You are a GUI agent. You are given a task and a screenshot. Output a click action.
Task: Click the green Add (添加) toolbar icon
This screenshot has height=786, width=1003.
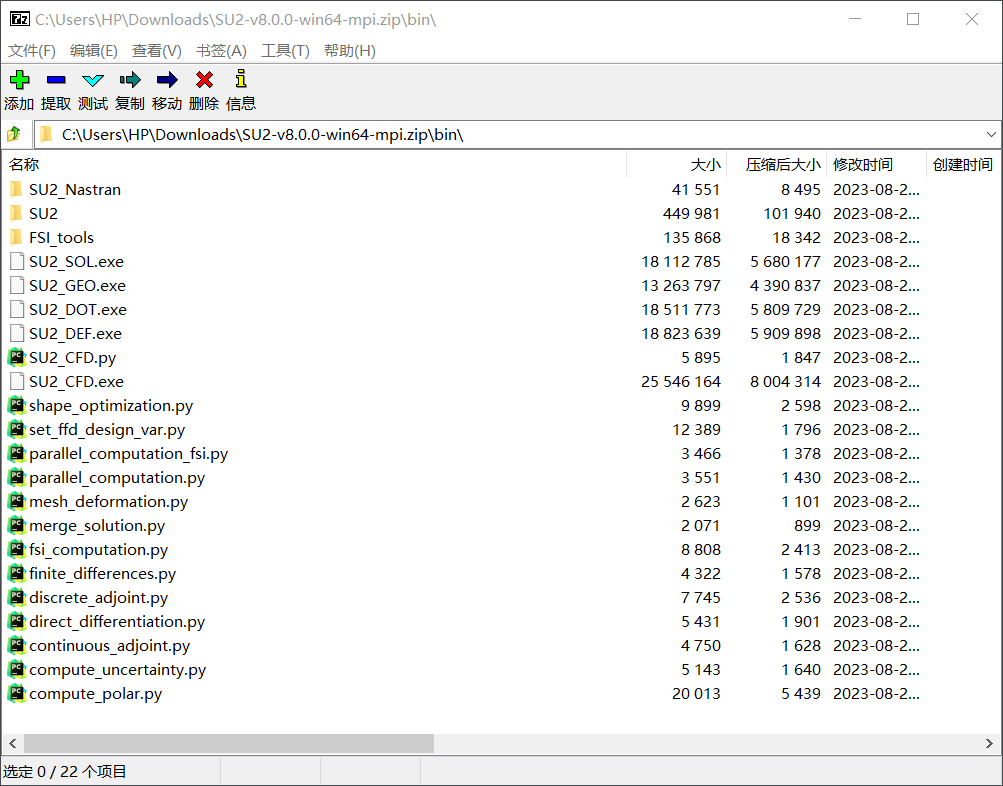(19, 81)
